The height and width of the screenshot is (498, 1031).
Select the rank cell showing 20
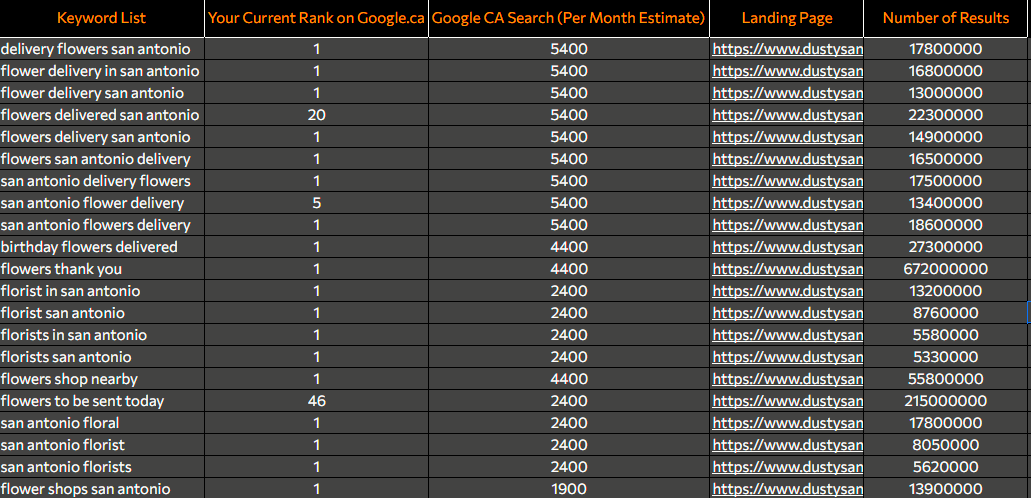pos(317,115)
